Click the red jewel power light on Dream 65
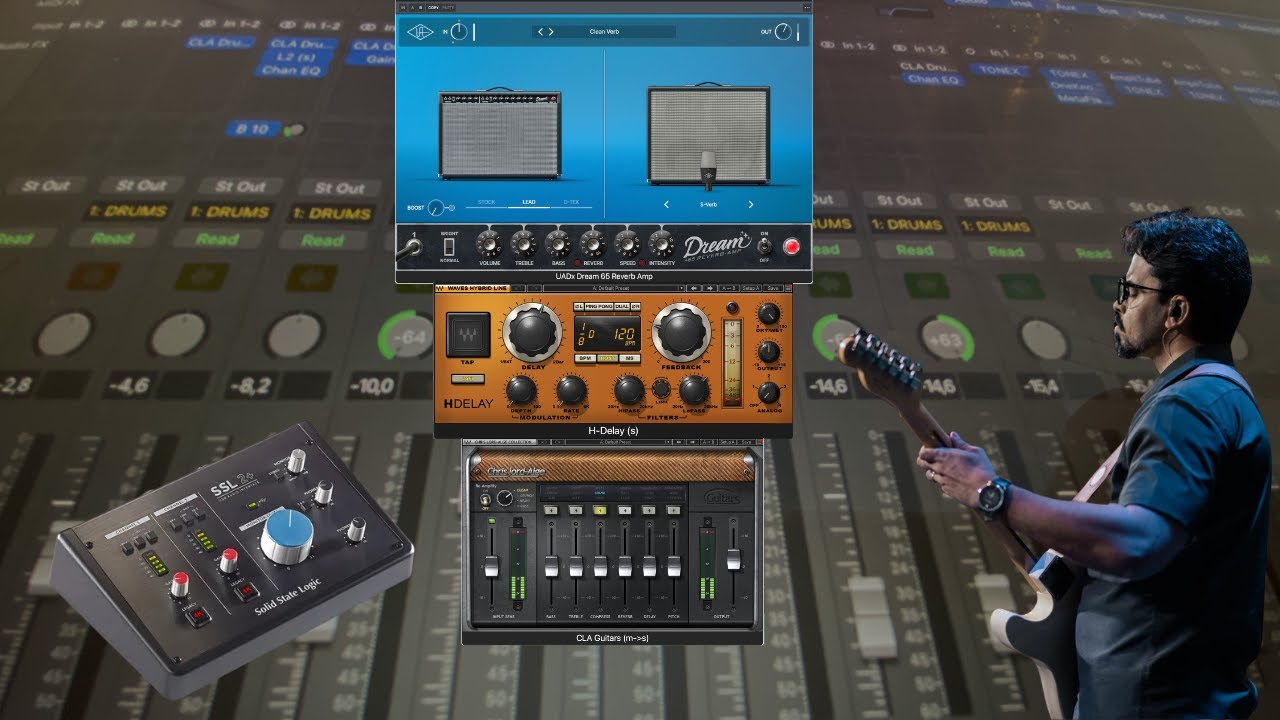Image resolution: width=1280 pixels, height=720 pixels. tap(792, 247)
